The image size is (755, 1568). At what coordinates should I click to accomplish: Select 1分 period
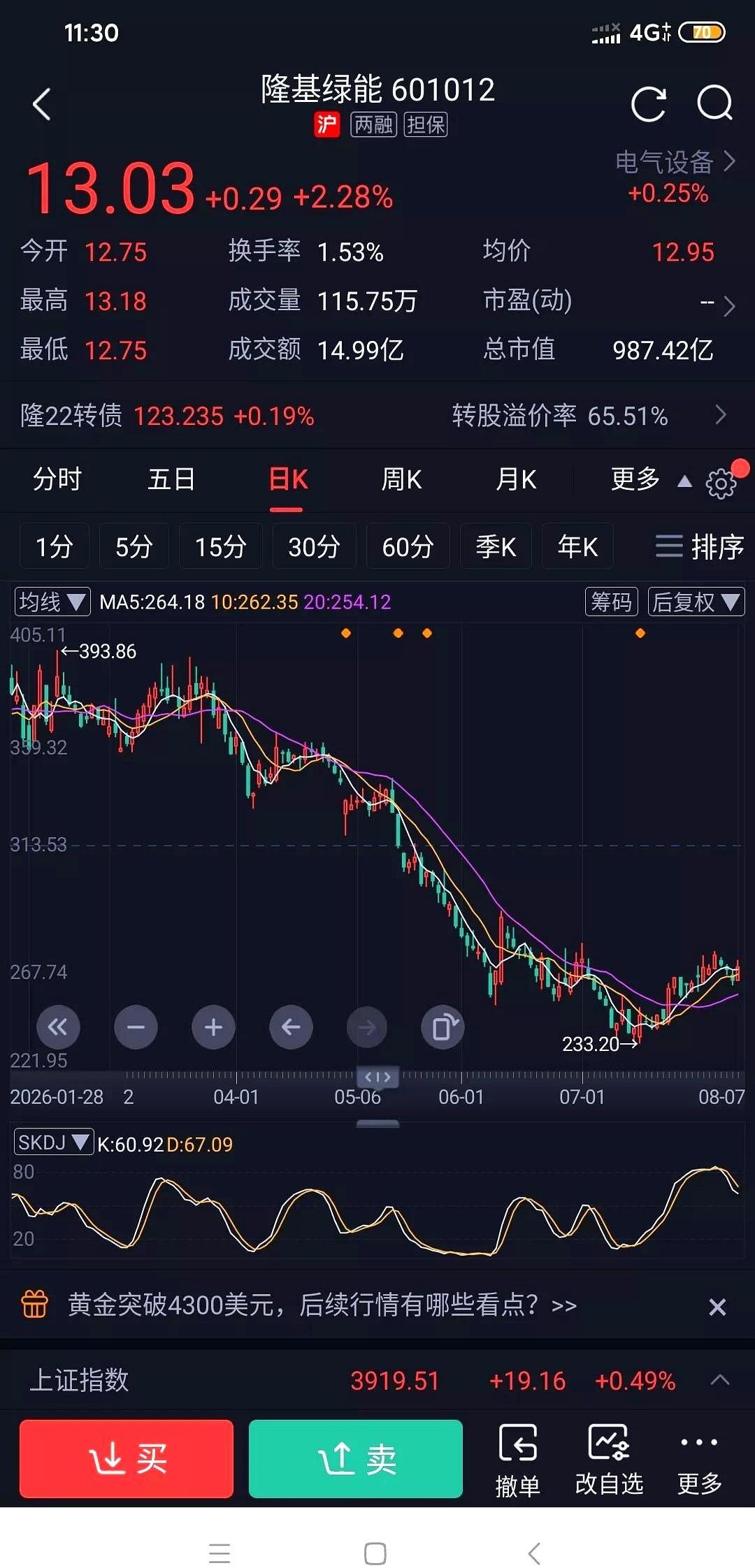[54, 546]
